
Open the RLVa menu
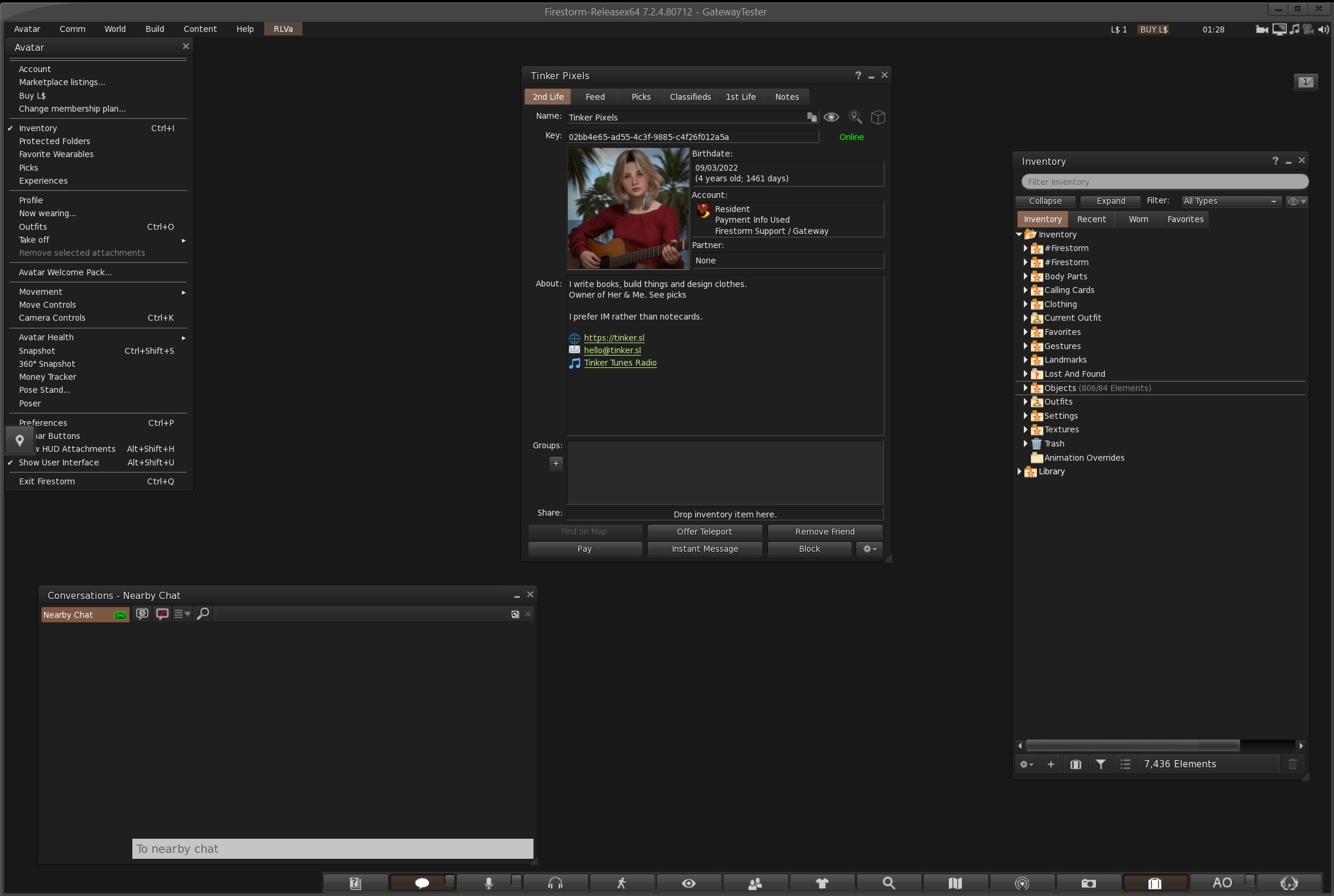pyautogui.click(x=283, y=29)
